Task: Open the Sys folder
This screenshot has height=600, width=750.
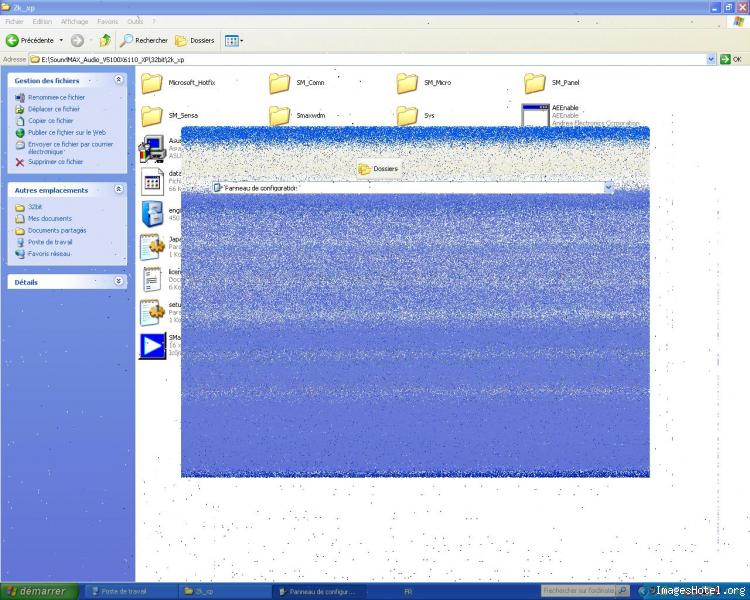Action: point(407,116)
